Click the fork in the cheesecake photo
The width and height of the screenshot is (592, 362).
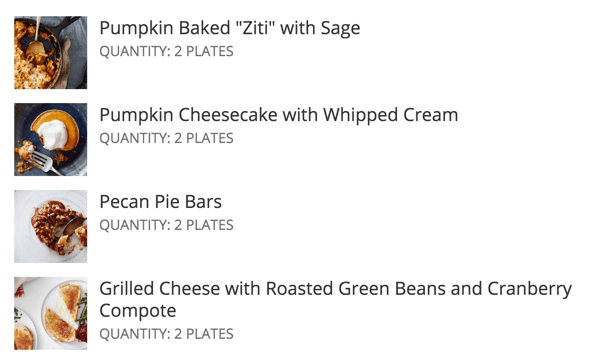pos(44,162)
